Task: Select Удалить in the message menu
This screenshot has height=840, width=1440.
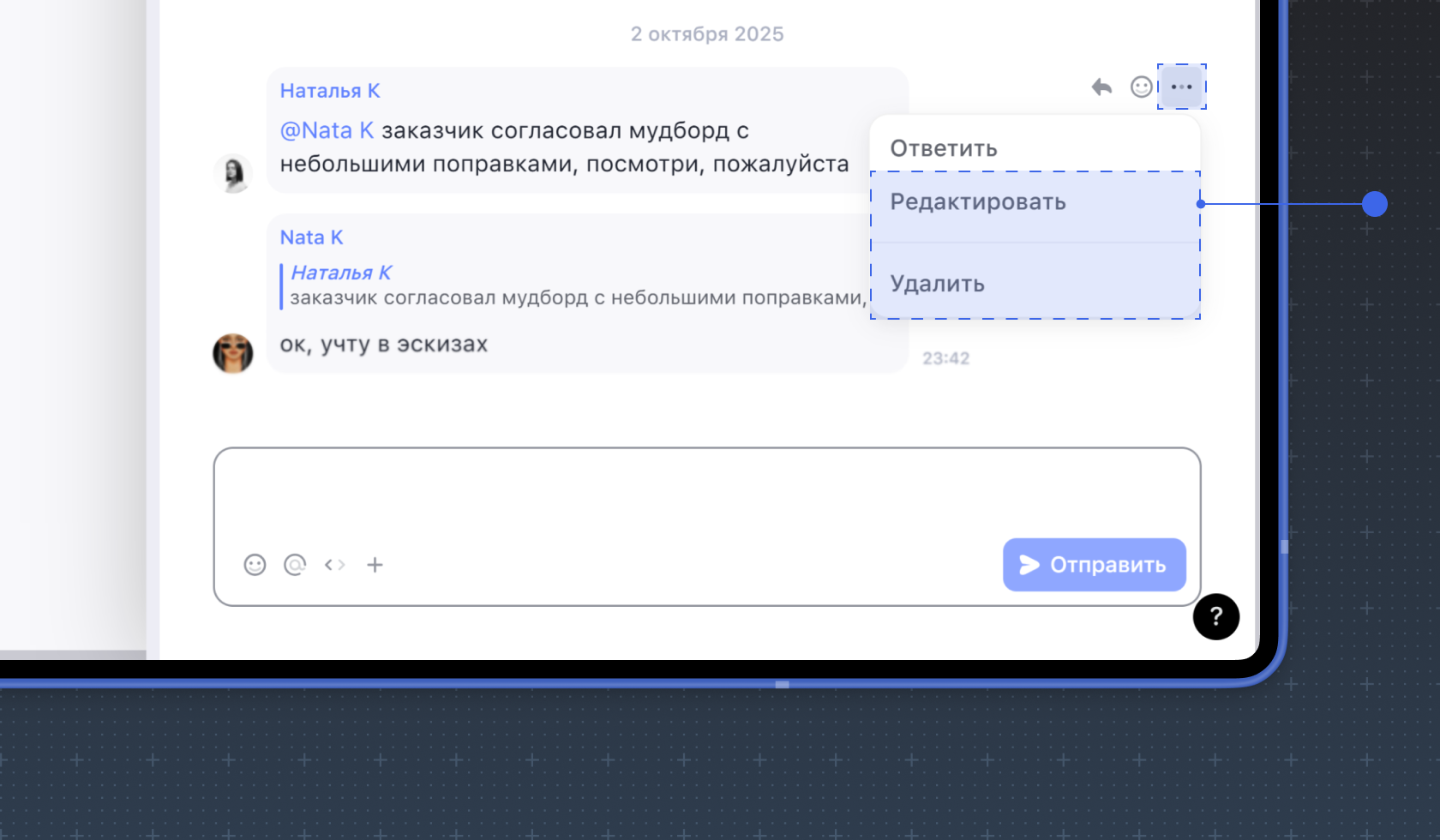Action: [937, 284]
